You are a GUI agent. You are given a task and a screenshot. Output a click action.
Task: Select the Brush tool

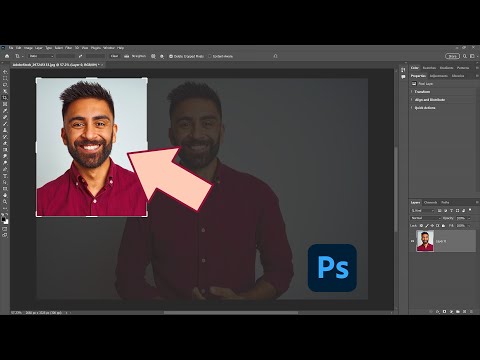pos(5,124)
